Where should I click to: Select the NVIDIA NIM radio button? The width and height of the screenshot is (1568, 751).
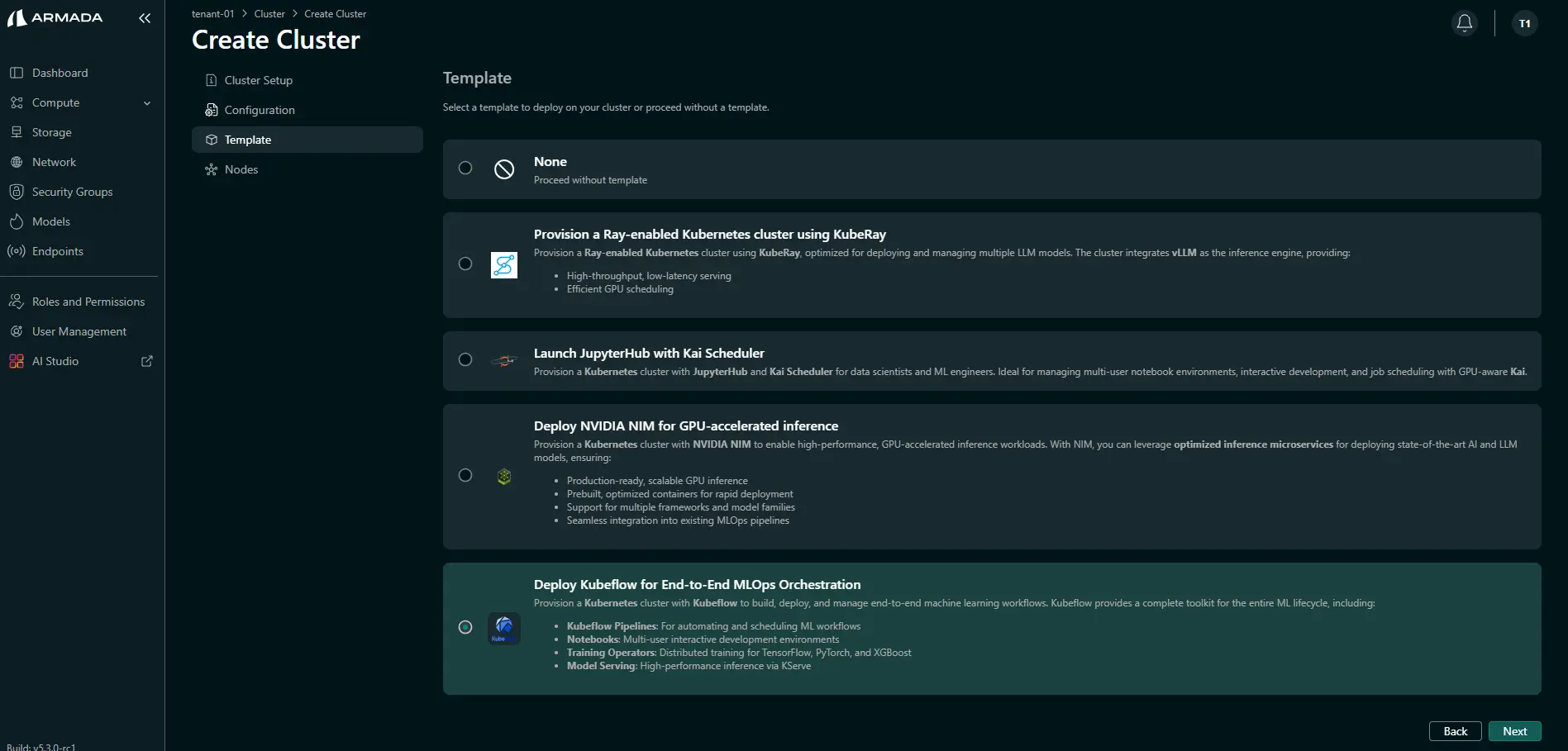[x=465, y=475]
